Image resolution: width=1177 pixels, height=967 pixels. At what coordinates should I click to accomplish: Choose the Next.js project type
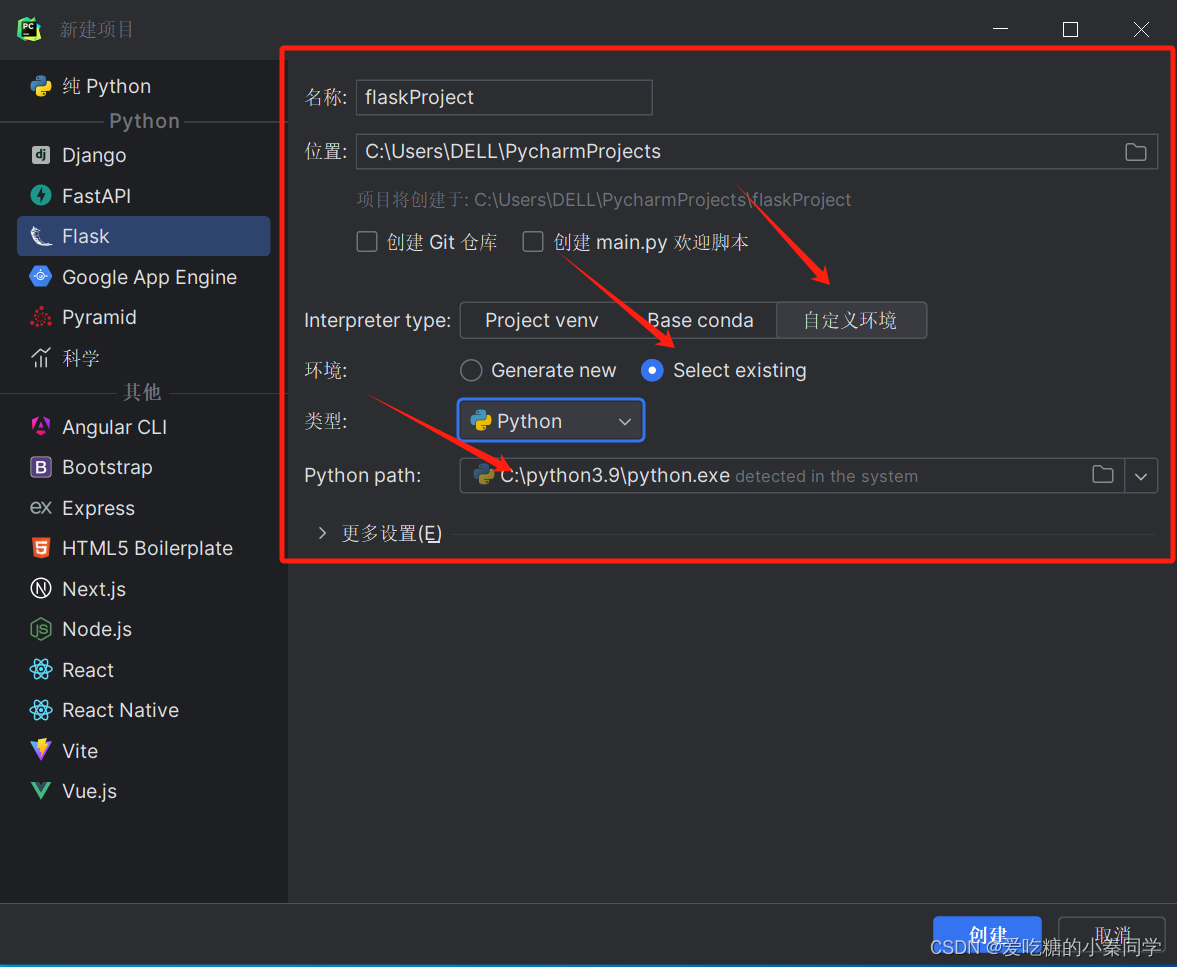(x=143, y=589)
